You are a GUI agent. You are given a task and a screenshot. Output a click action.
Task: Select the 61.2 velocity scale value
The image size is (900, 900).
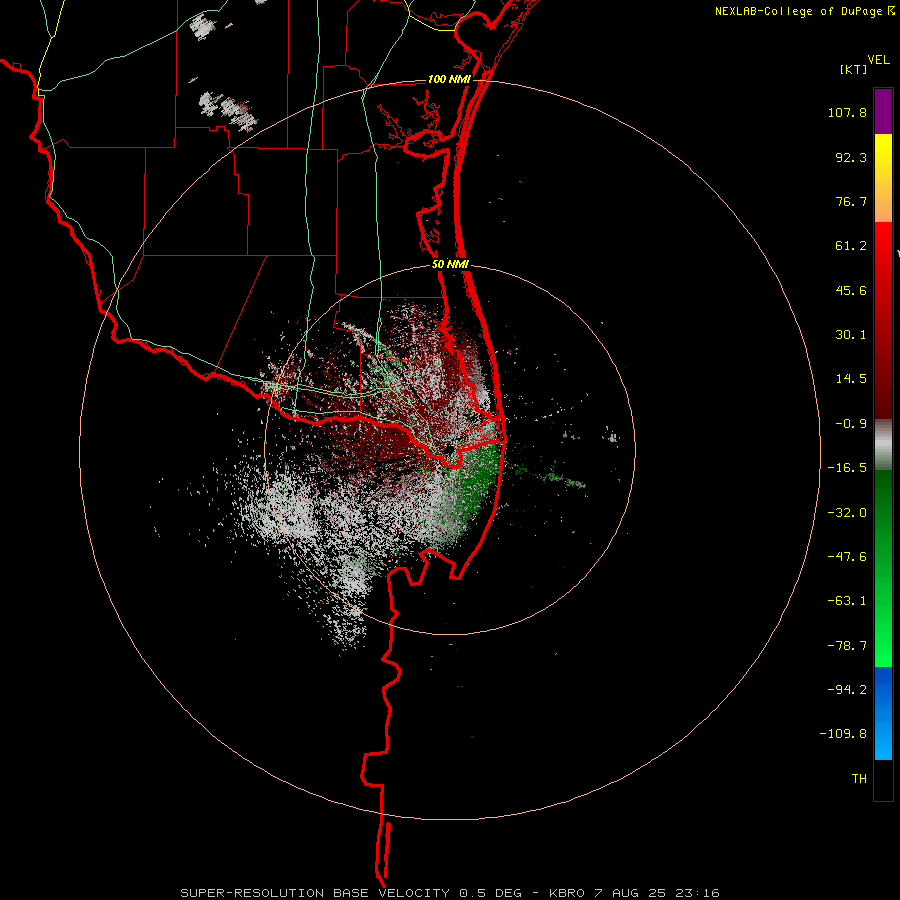pos(851,246)
